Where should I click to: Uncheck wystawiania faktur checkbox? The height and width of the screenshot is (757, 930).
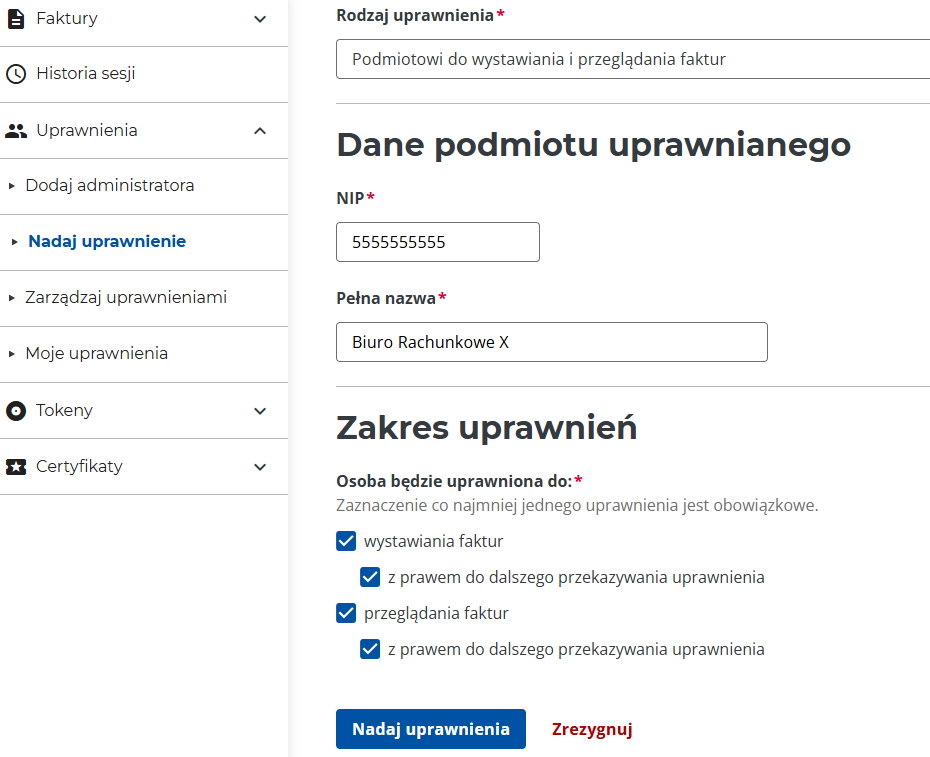click(346, 541)
